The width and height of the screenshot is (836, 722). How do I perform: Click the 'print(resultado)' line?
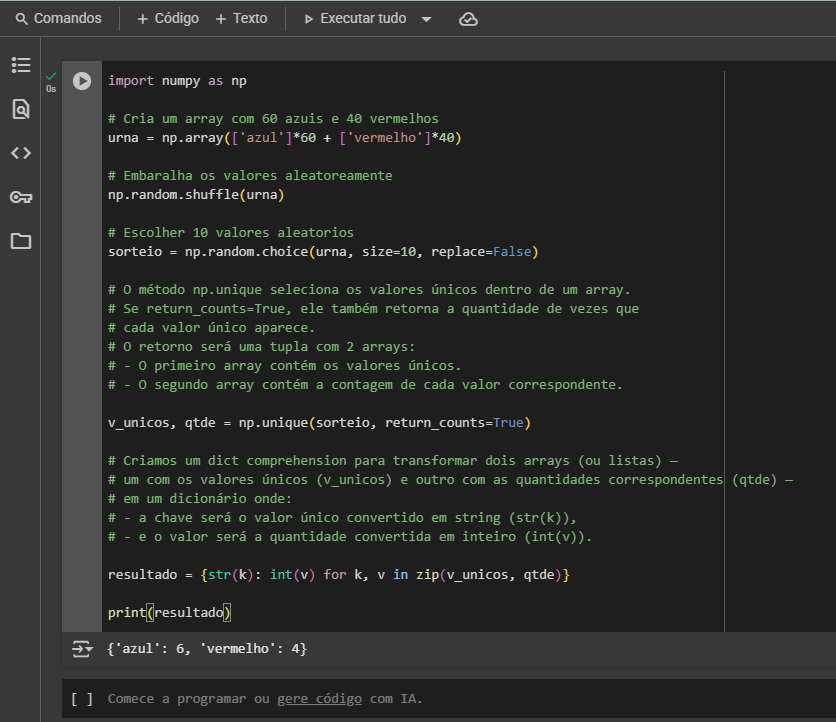click(169, 612)
